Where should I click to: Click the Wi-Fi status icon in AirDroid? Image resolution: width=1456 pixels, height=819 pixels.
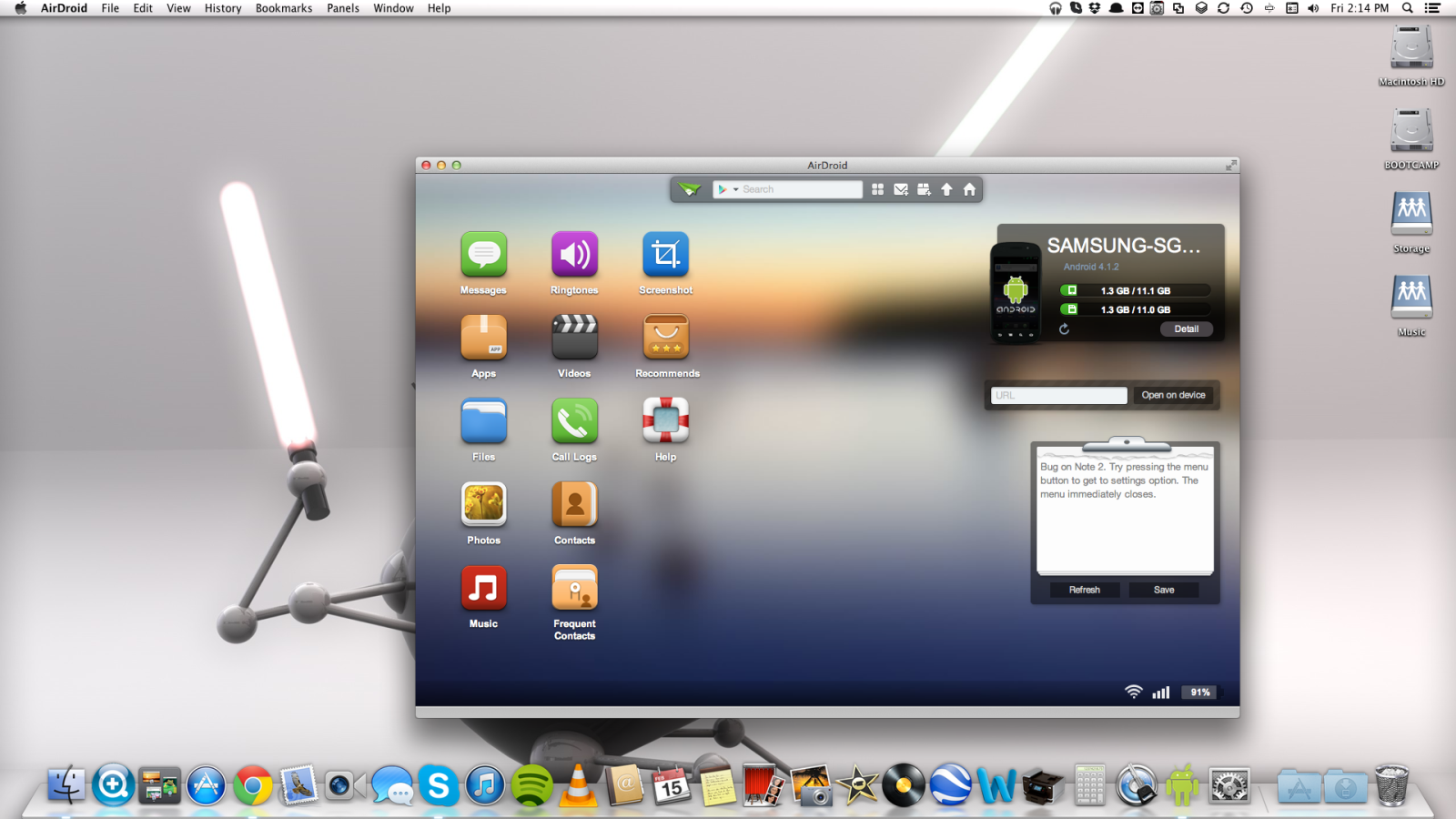click(x=1133, y=692)
